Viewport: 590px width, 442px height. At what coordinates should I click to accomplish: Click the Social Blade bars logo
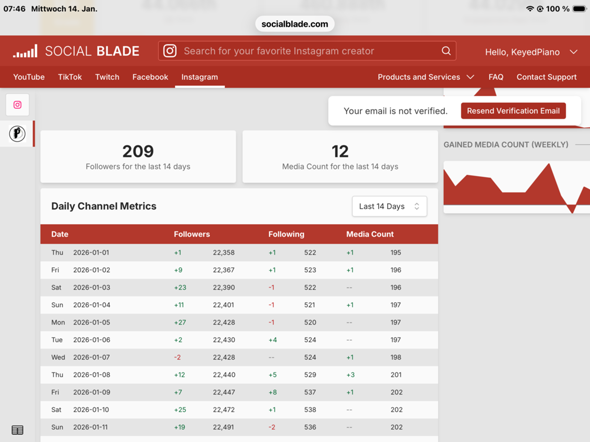click(25, 51)
